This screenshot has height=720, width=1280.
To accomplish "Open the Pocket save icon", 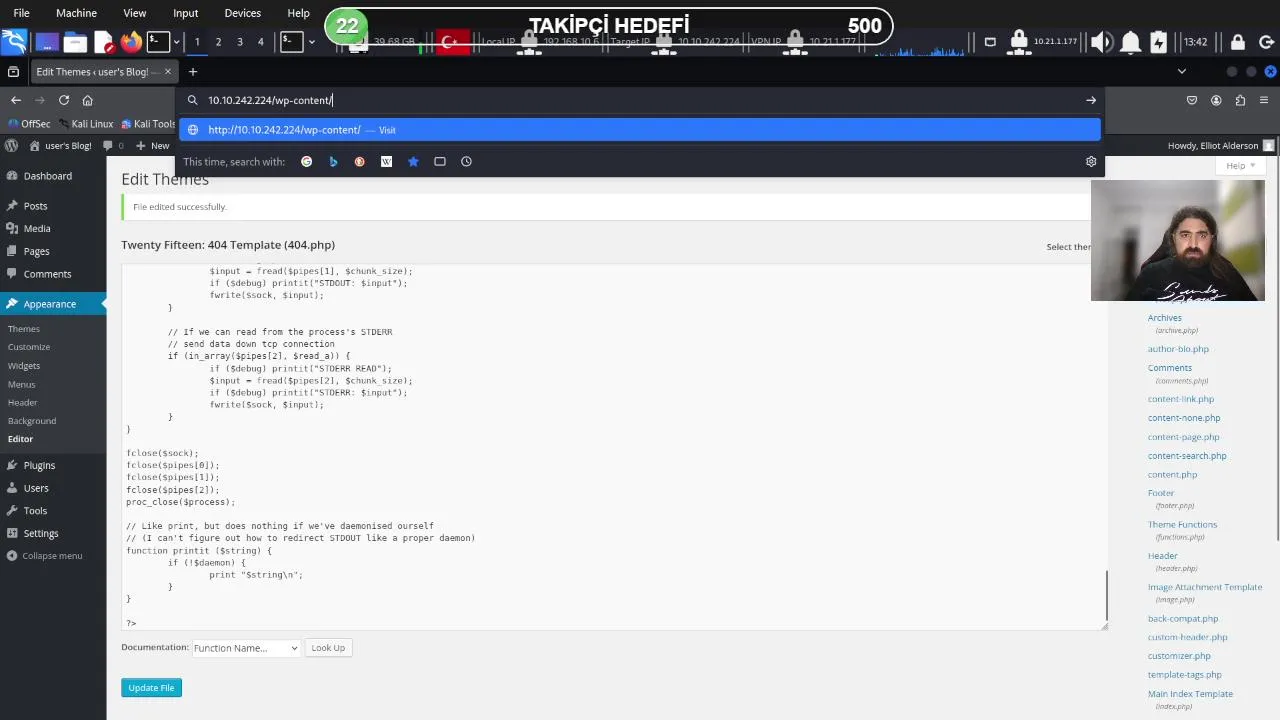I will (x=1192, y=100).
